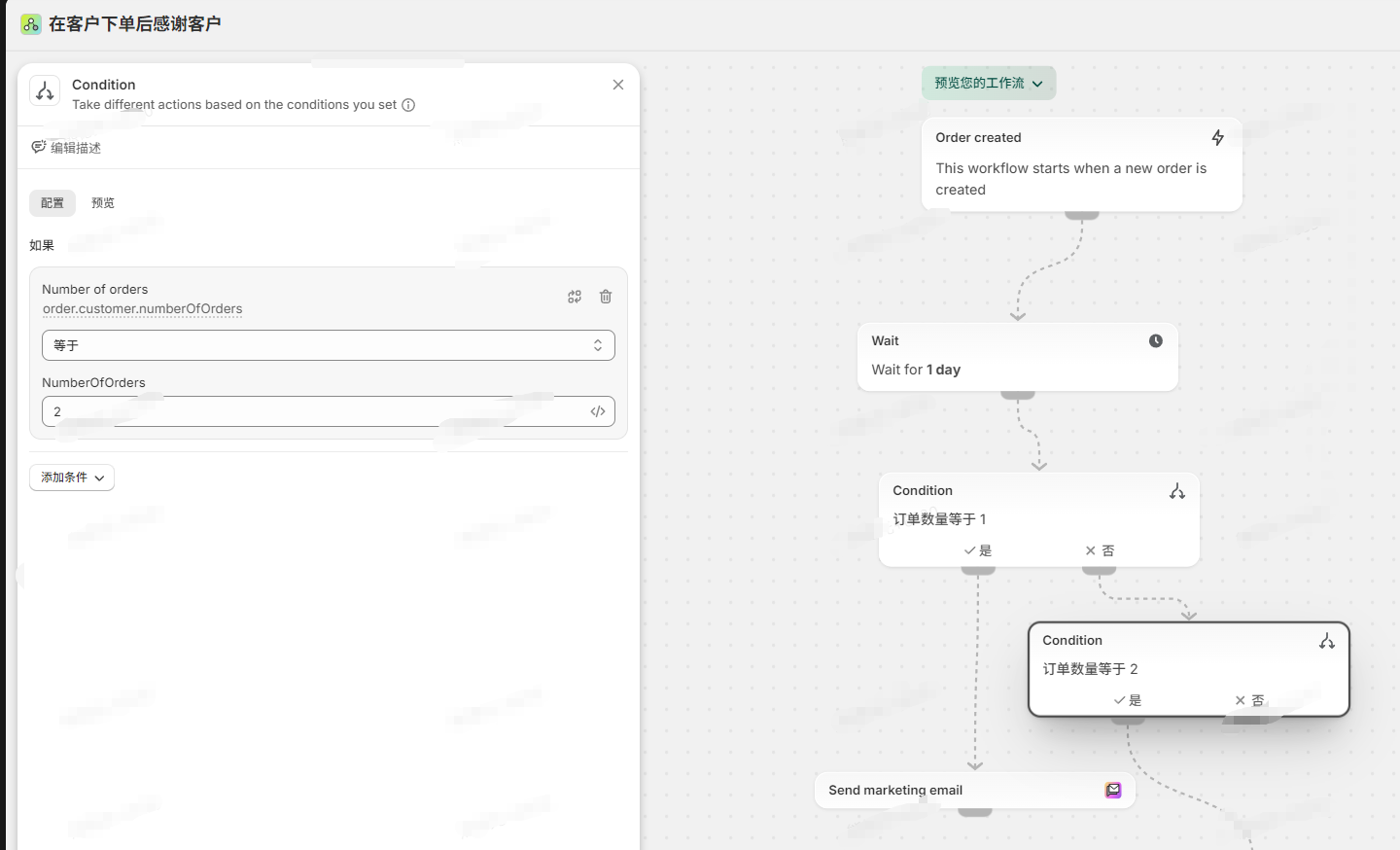Click the email icon on Send marketing email
1400x850 pixels.
coord(1113,791)
